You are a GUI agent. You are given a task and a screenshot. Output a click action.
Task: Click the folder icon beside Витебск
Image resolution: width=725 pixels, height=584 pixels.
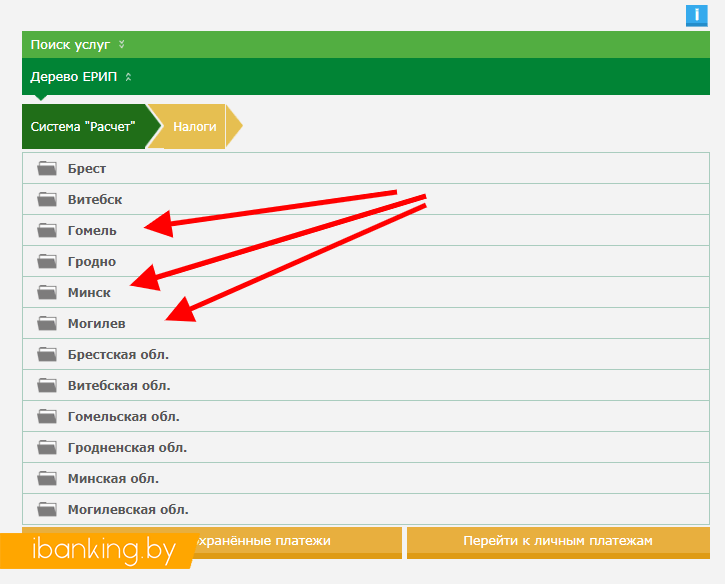click(x=47, y=200)
